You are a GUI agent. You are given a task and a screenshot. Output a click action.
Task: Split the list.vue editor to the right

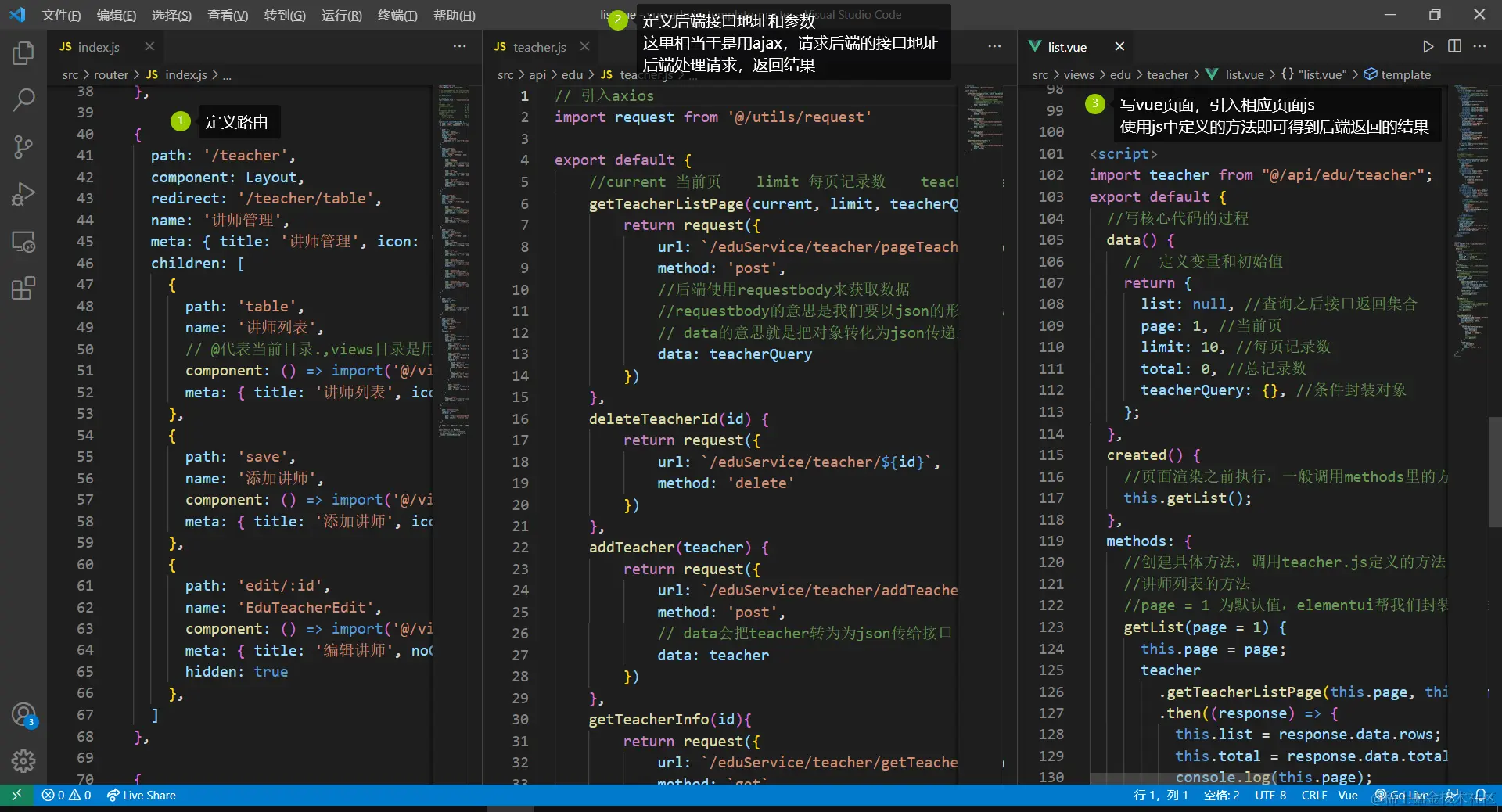tap(1454, 47)
